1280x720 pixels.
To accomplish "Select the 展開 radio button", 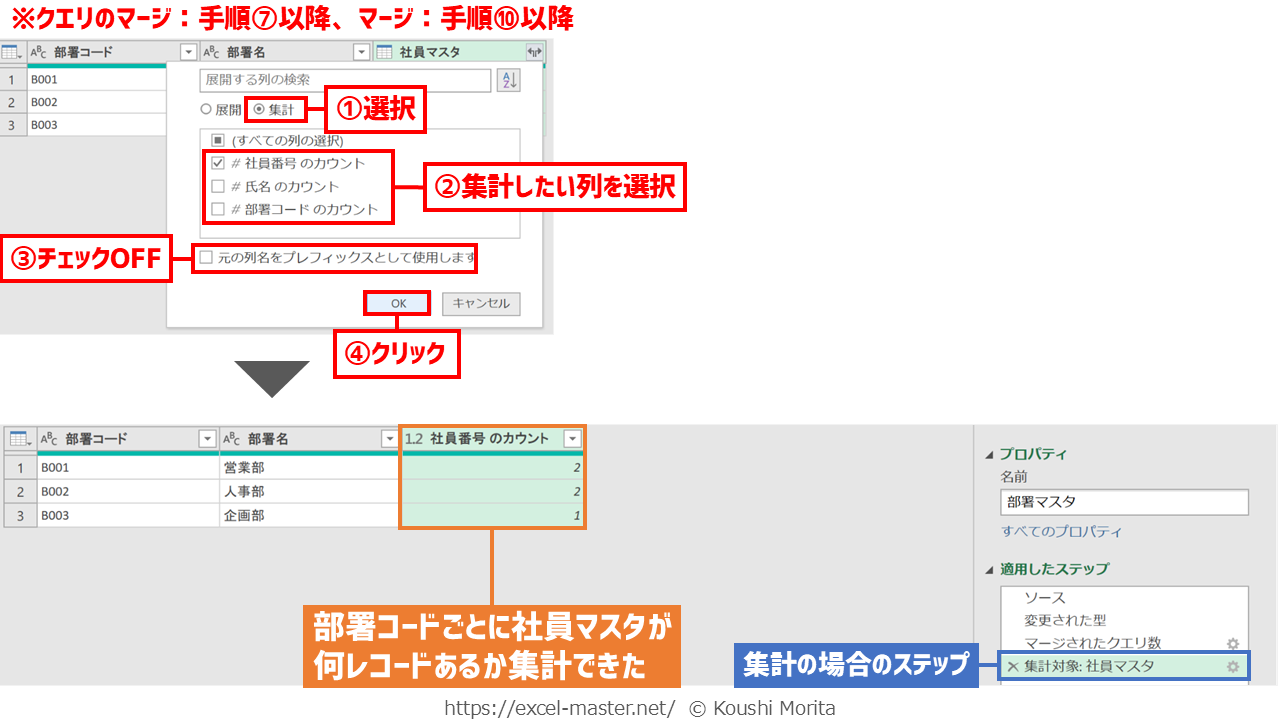I will [207, 110].
